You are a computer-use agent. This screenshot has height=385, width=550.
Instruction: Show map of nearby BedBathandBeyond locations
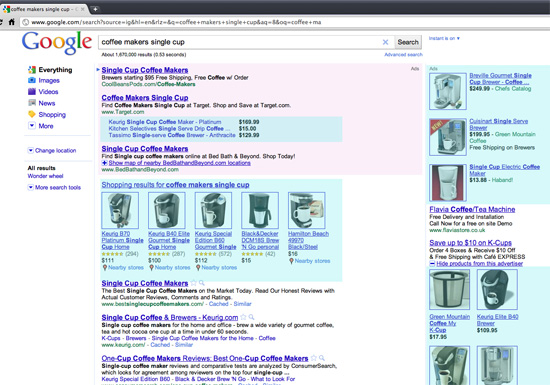pos(176,163)
